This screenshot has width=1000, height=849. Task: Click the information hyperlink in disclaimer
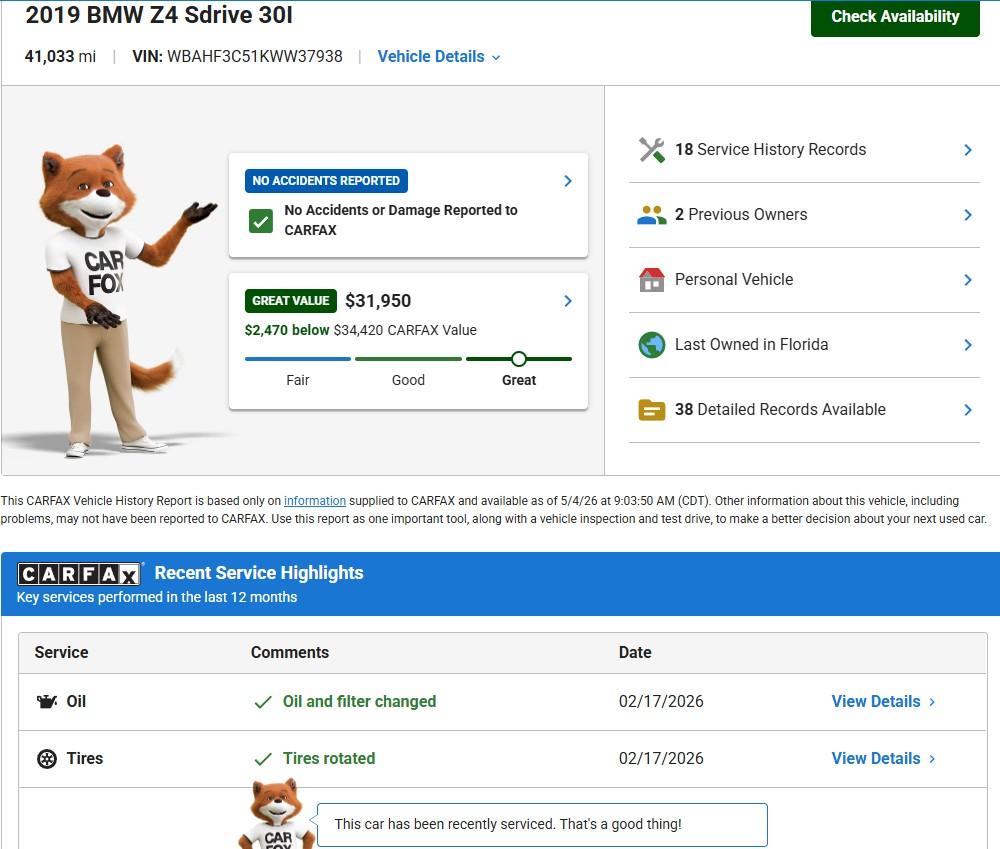pos(315,501)
